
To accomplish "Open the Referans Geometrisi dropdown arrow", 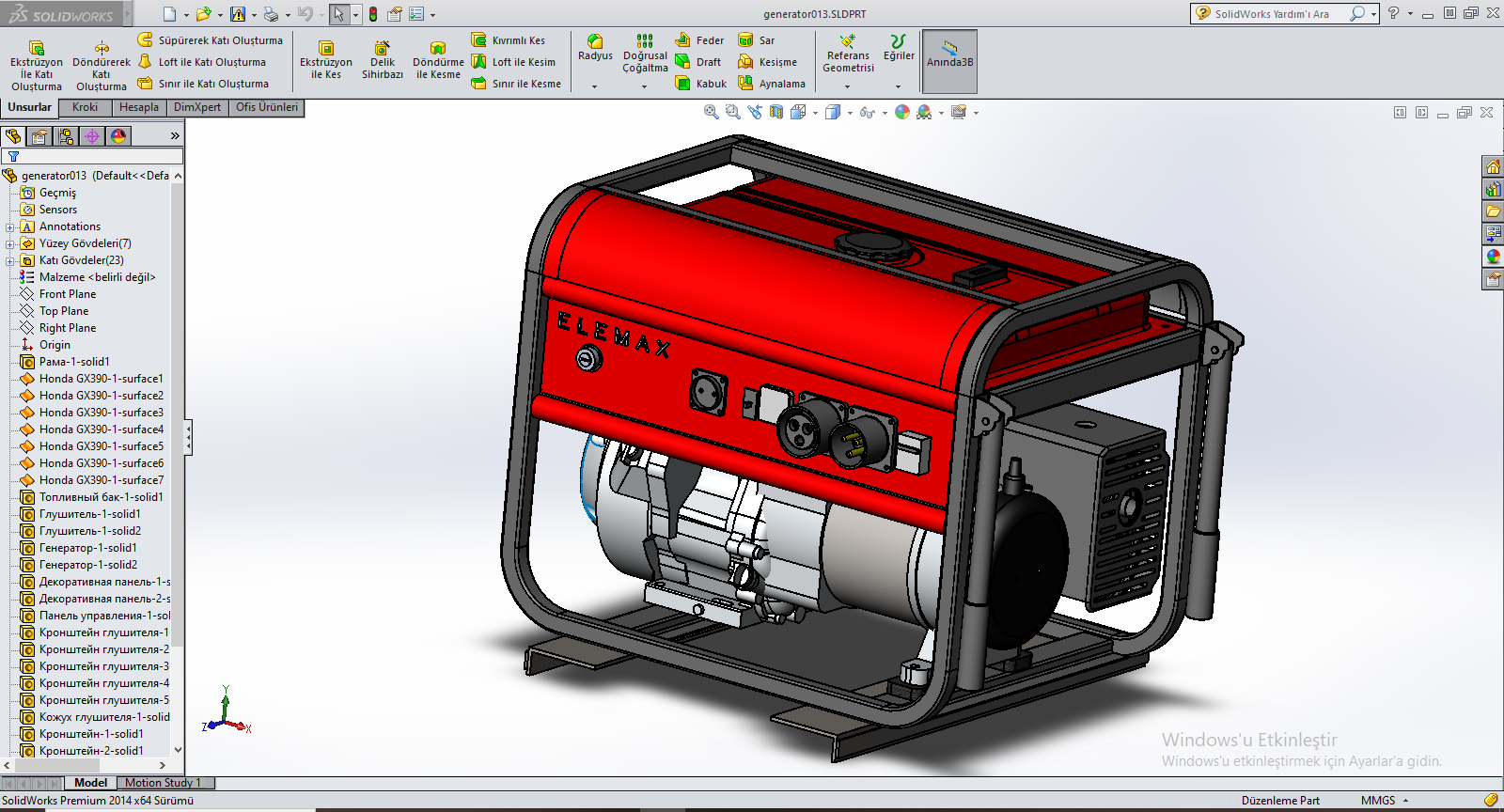I will coord(848,86).
